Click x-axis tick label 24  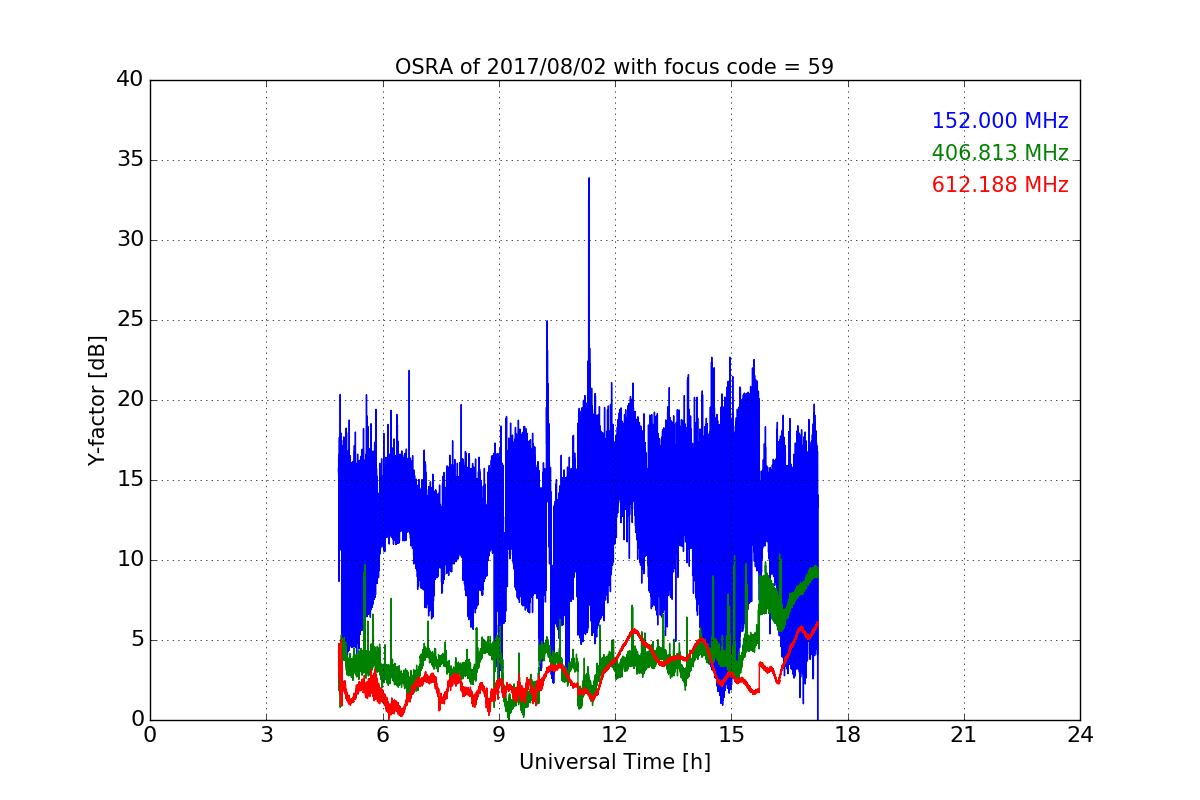[1080, 735]
